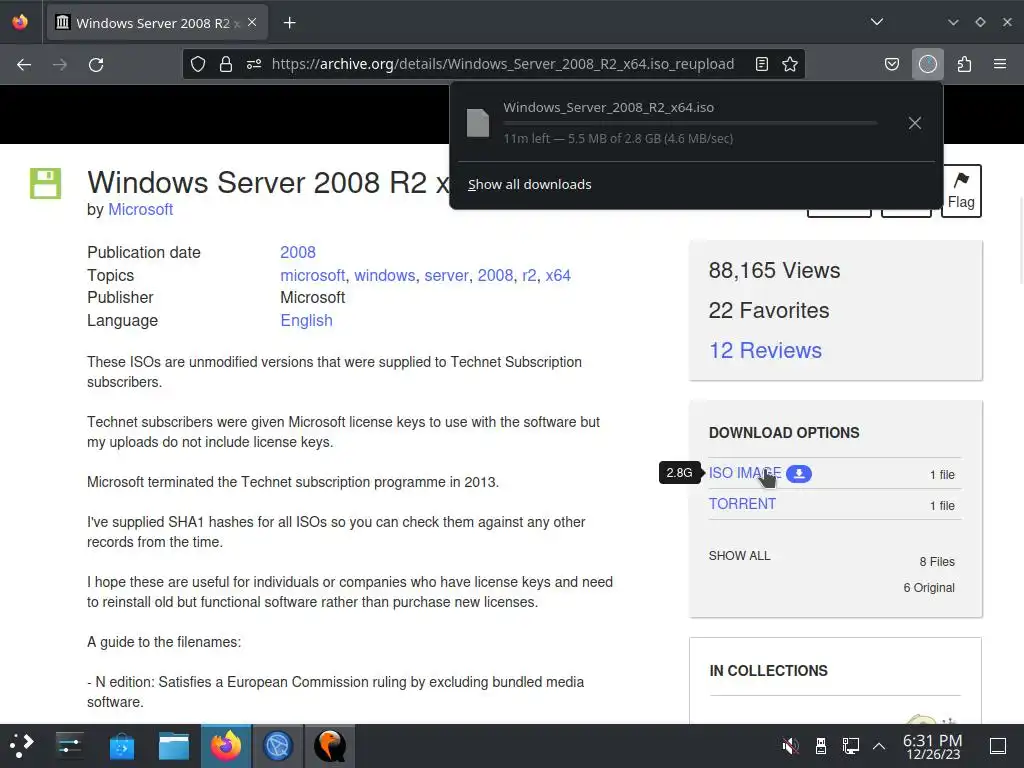Expand the list all tabs chevron

(x=877, y=22)
